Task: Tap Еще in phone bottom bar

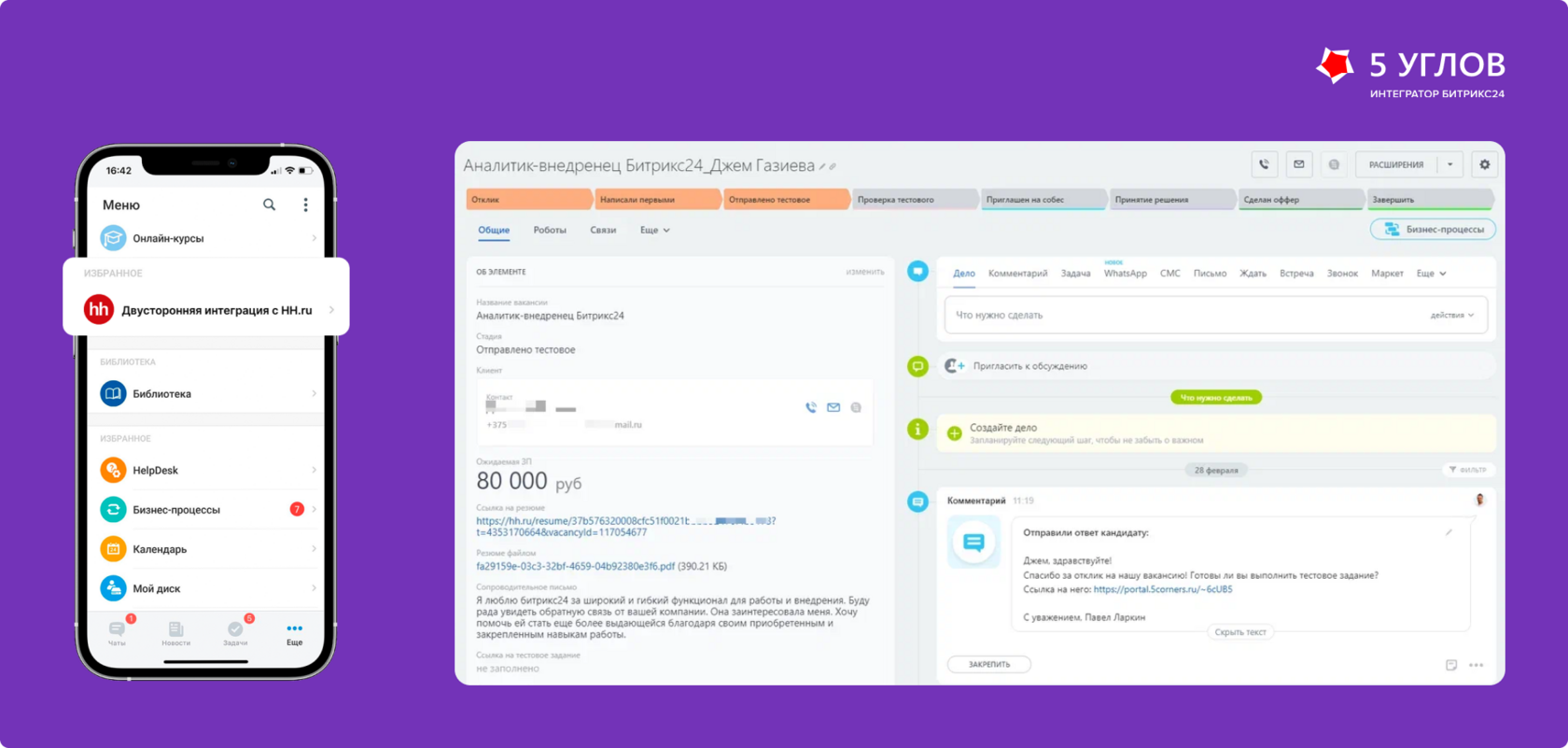Action: coord(294,632)
